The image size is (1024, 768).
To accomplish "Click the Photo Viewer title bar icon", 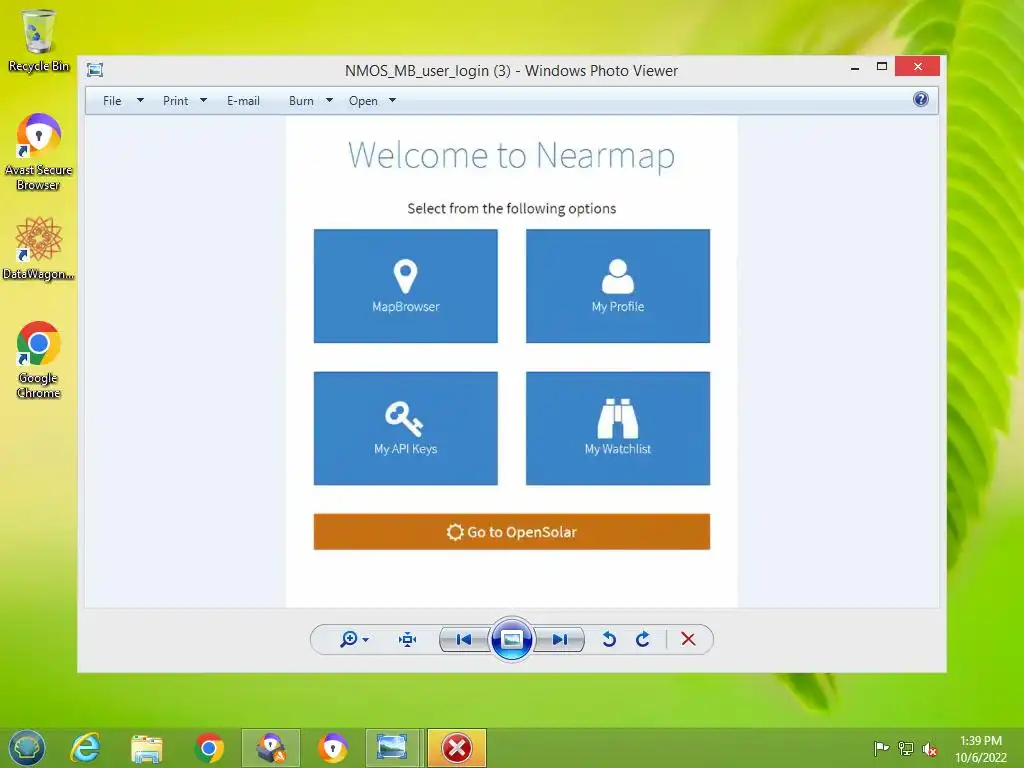I will [x=95, y=70].
